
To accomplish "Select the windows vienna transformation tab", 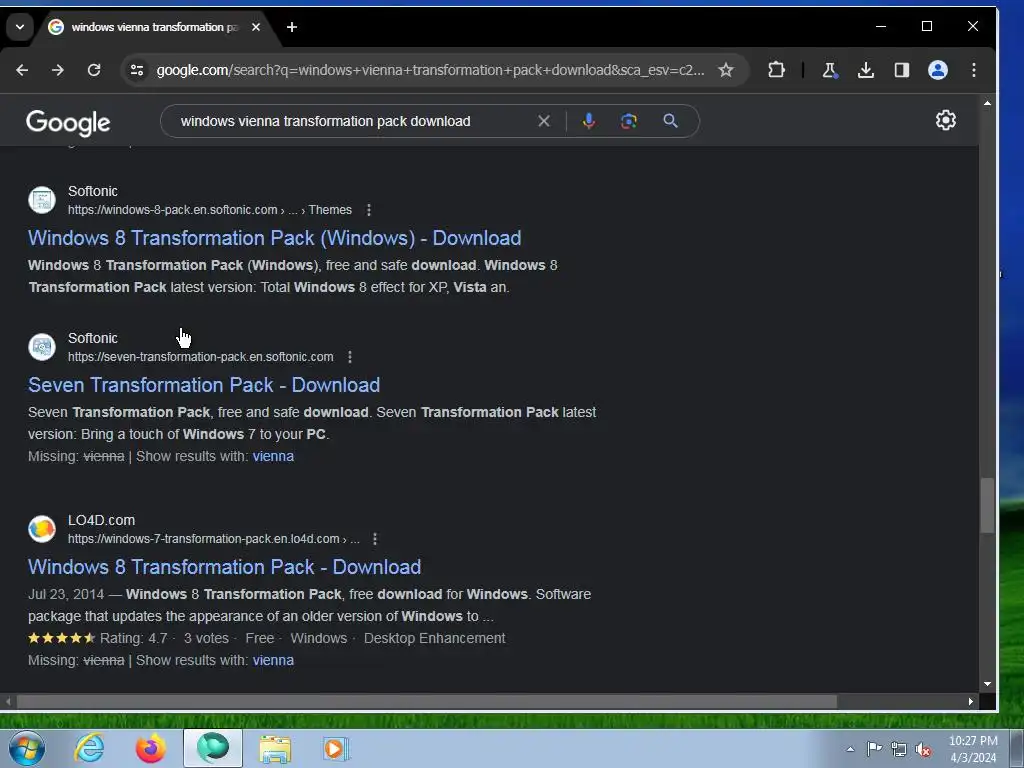I will pyautogui.click(x=154, y=27).
